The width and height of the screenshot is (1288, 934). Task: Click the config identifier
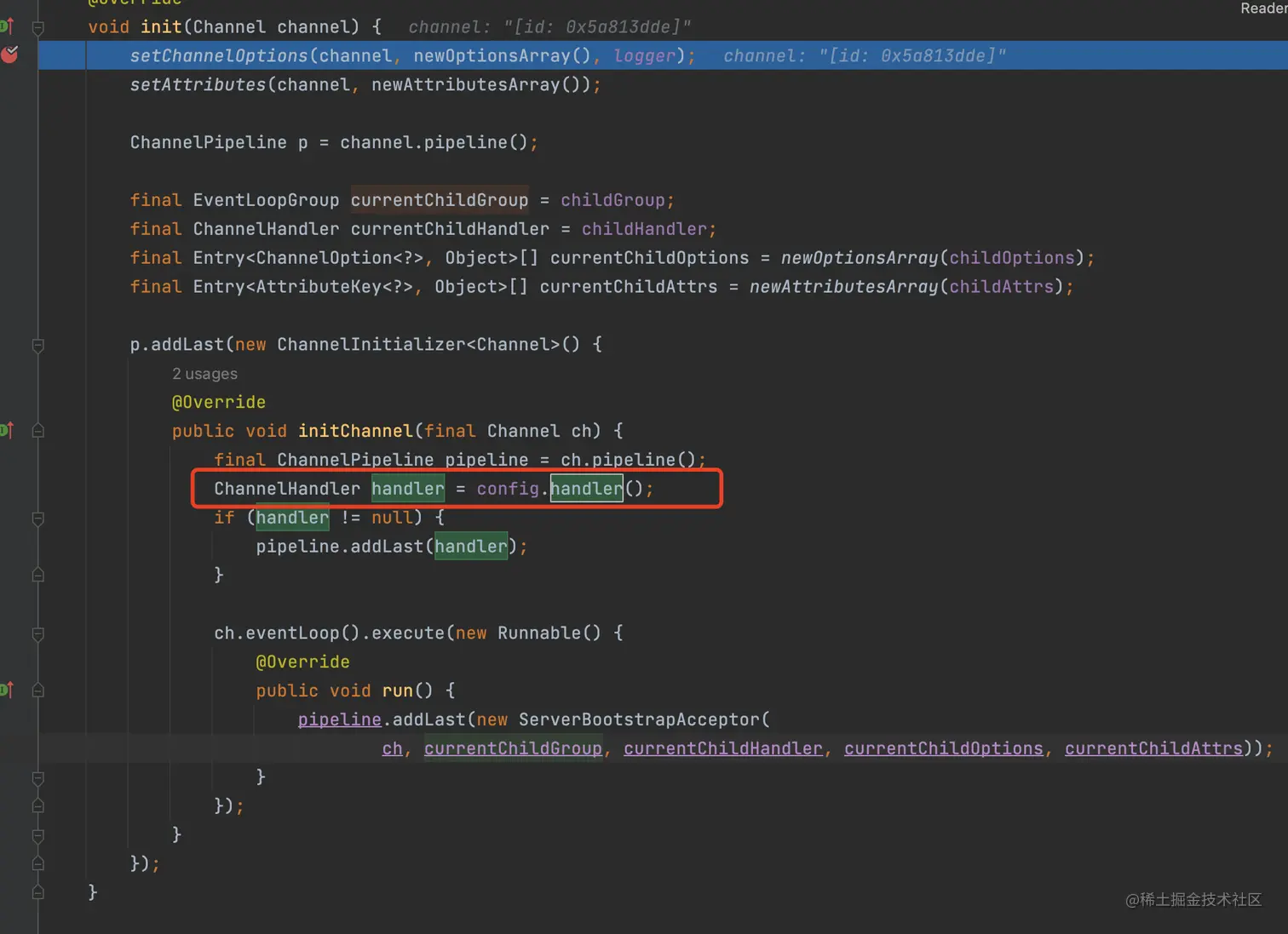tap(508, 489)
